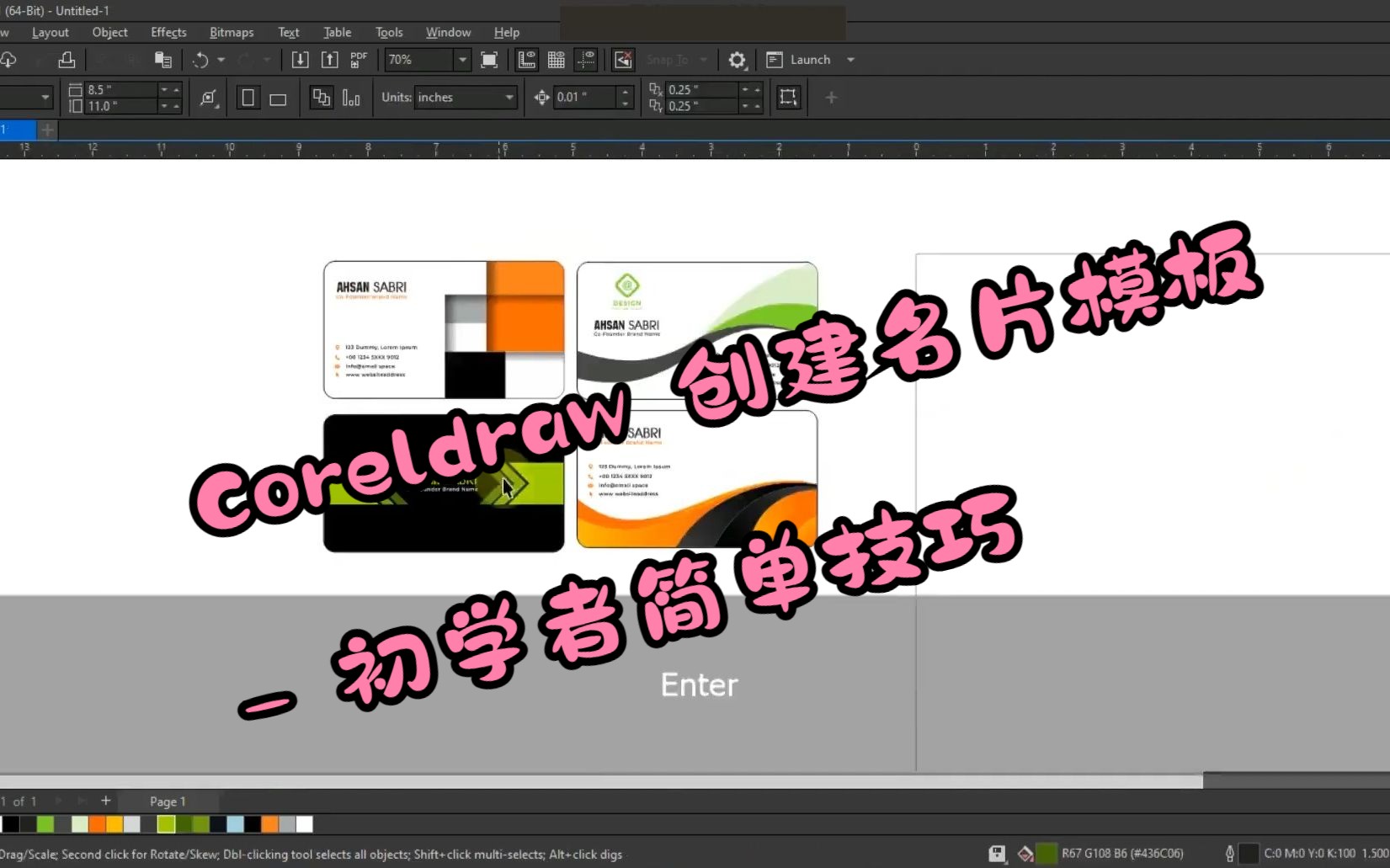Expand the Launch dropdown arrow
The width and height of the screenshot is (1390, 868).
pos(850,60)
